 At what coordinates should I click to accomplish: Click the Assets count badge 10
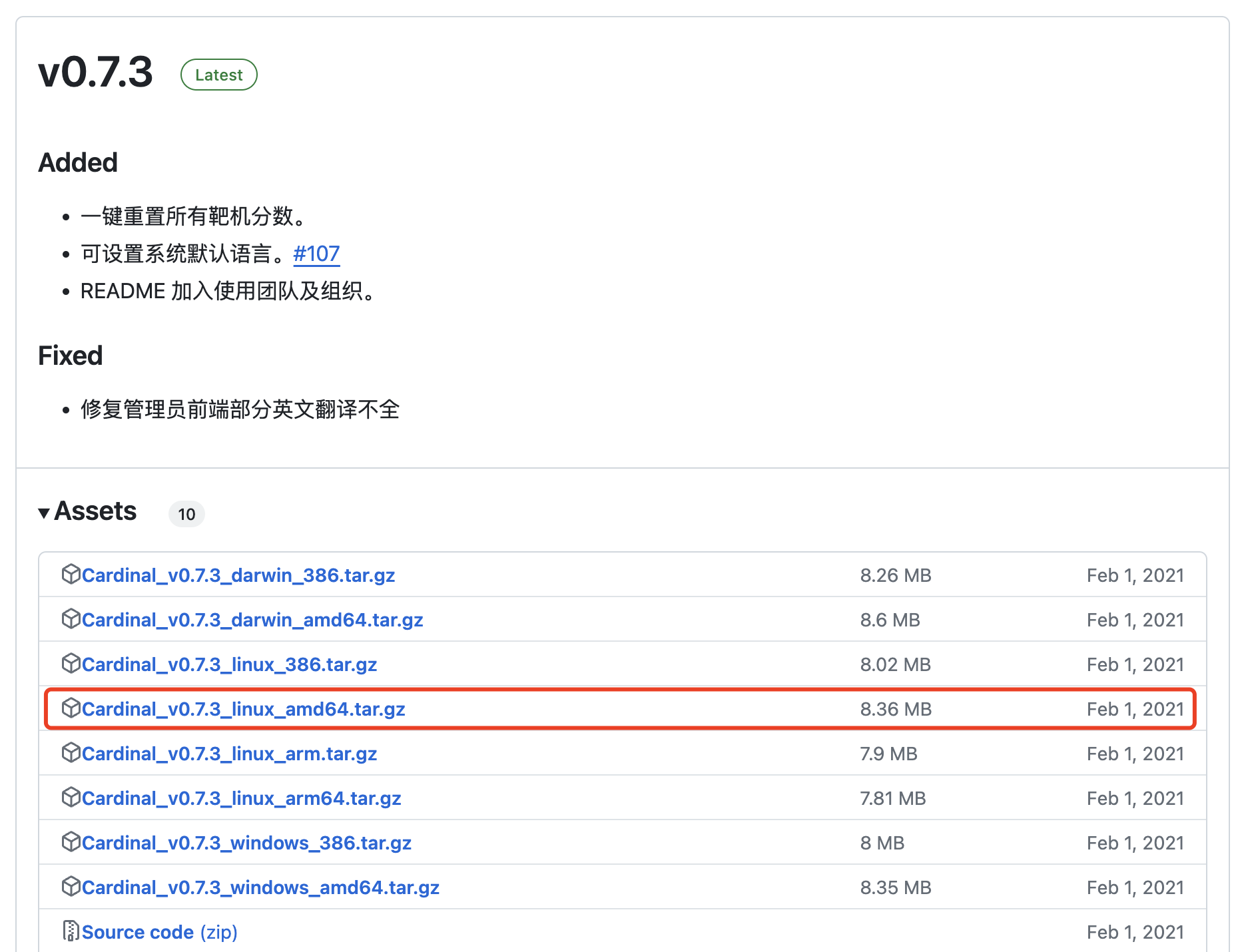click(186, 514)
